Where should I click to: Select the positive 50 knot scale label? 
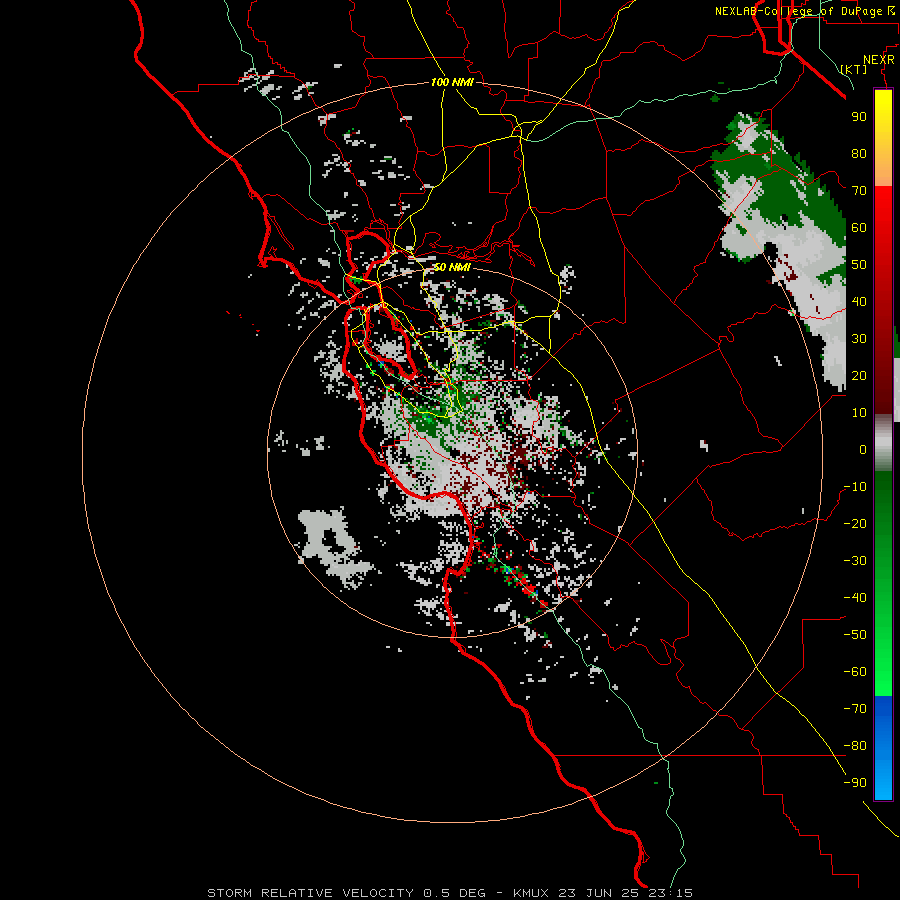click(859, 265)
